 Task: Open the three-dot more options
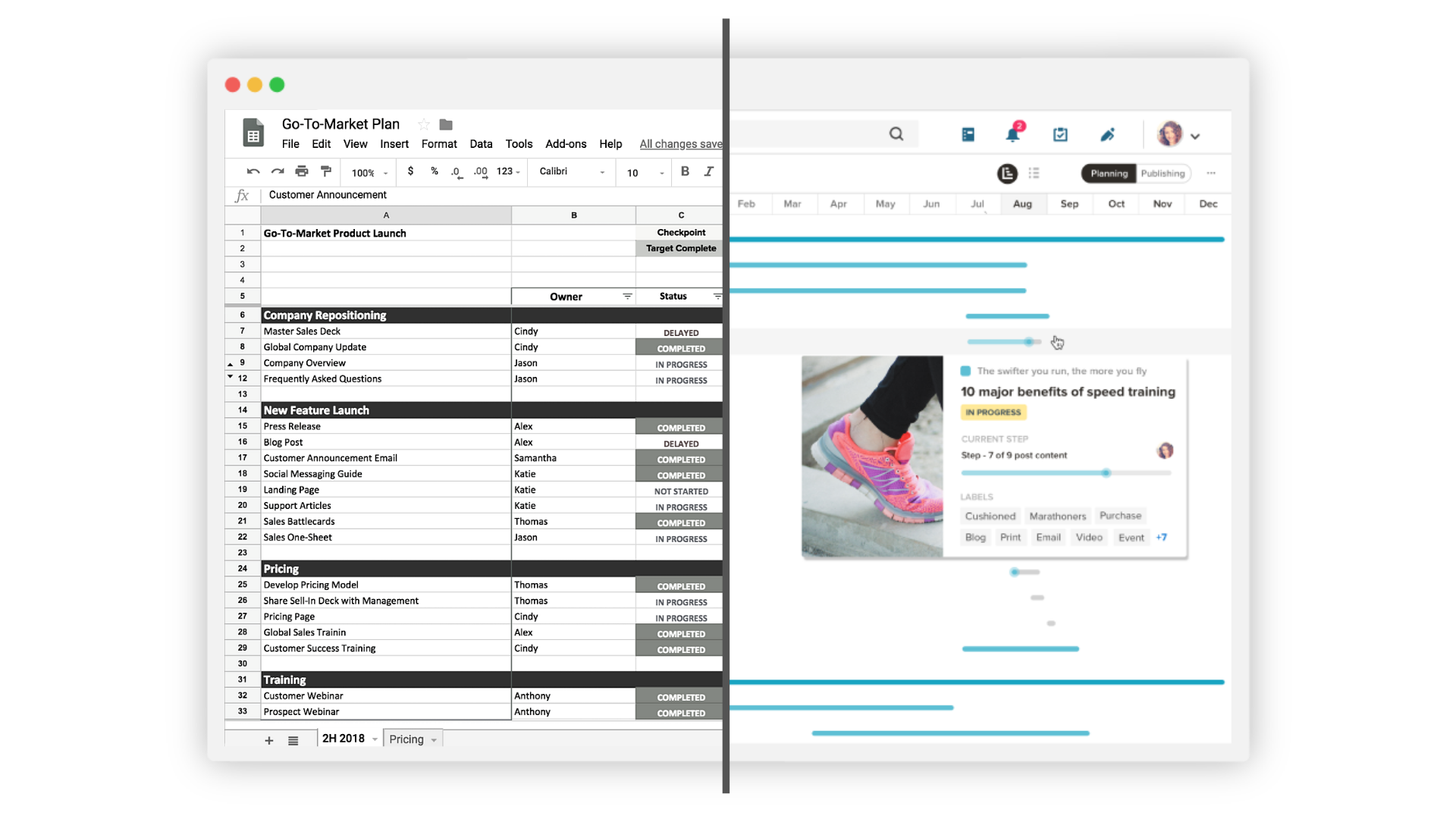tap(1211, 174)
